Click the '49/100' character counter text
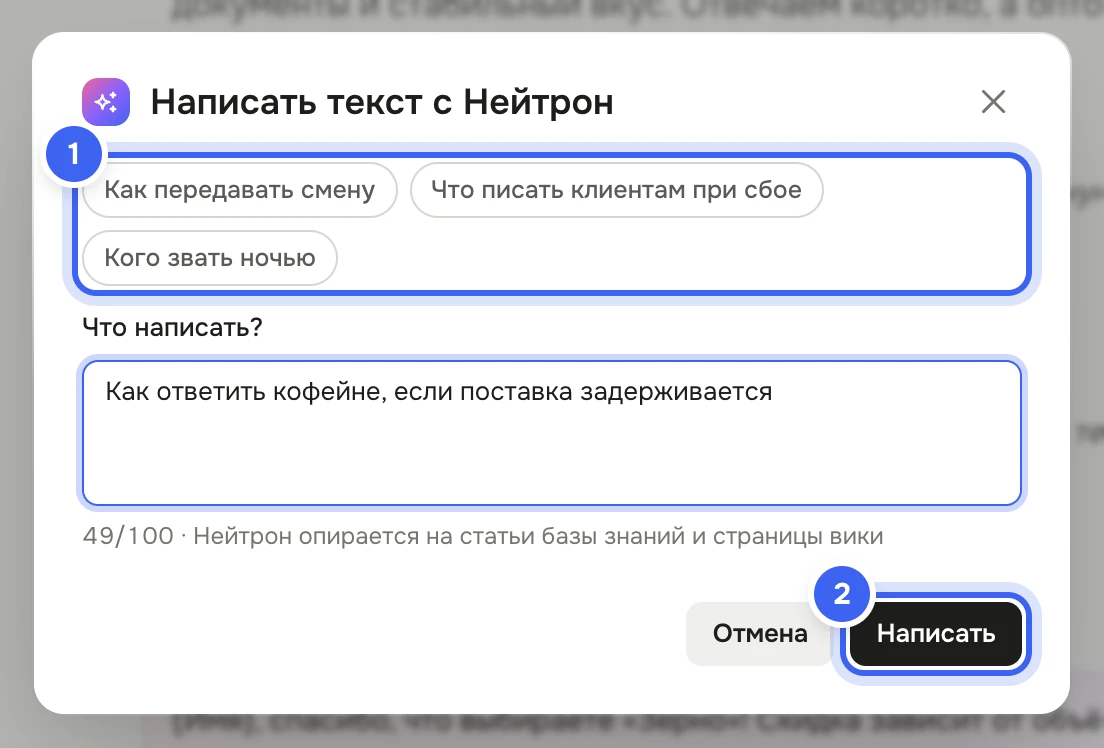Image resolution: width=1104 pixels, height=748 pixels. point(128,536)
